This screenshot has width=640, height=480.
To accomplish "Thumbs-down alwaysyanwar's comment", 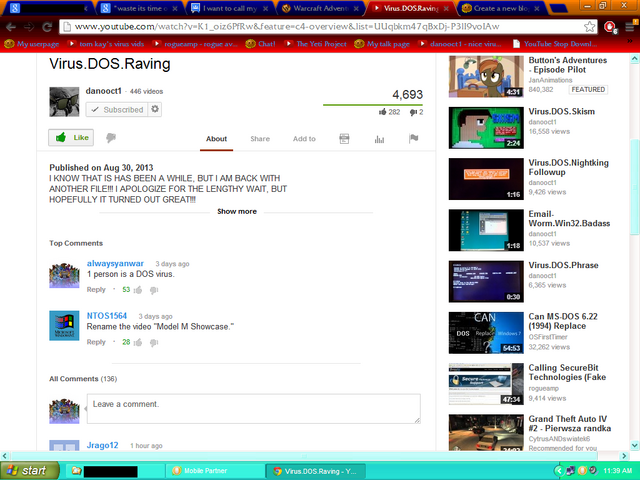I will pos(153,290).
